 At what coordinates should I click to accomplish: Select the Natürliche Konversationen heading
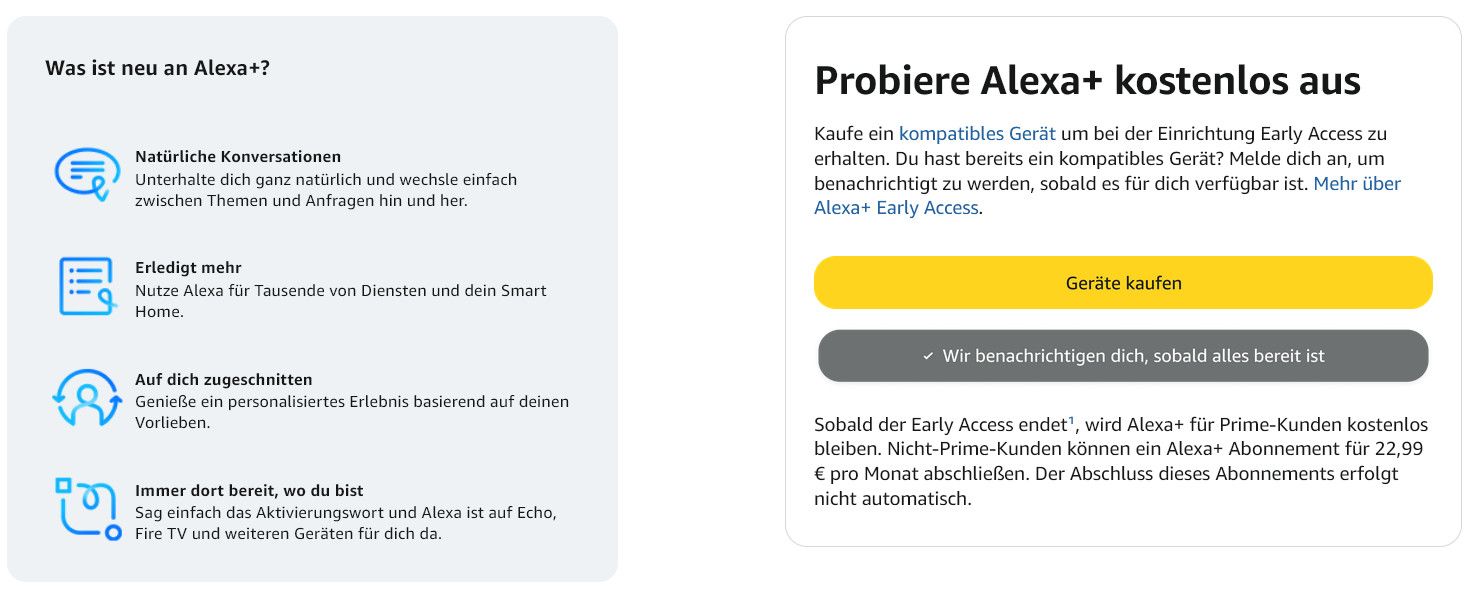[238, 157]
